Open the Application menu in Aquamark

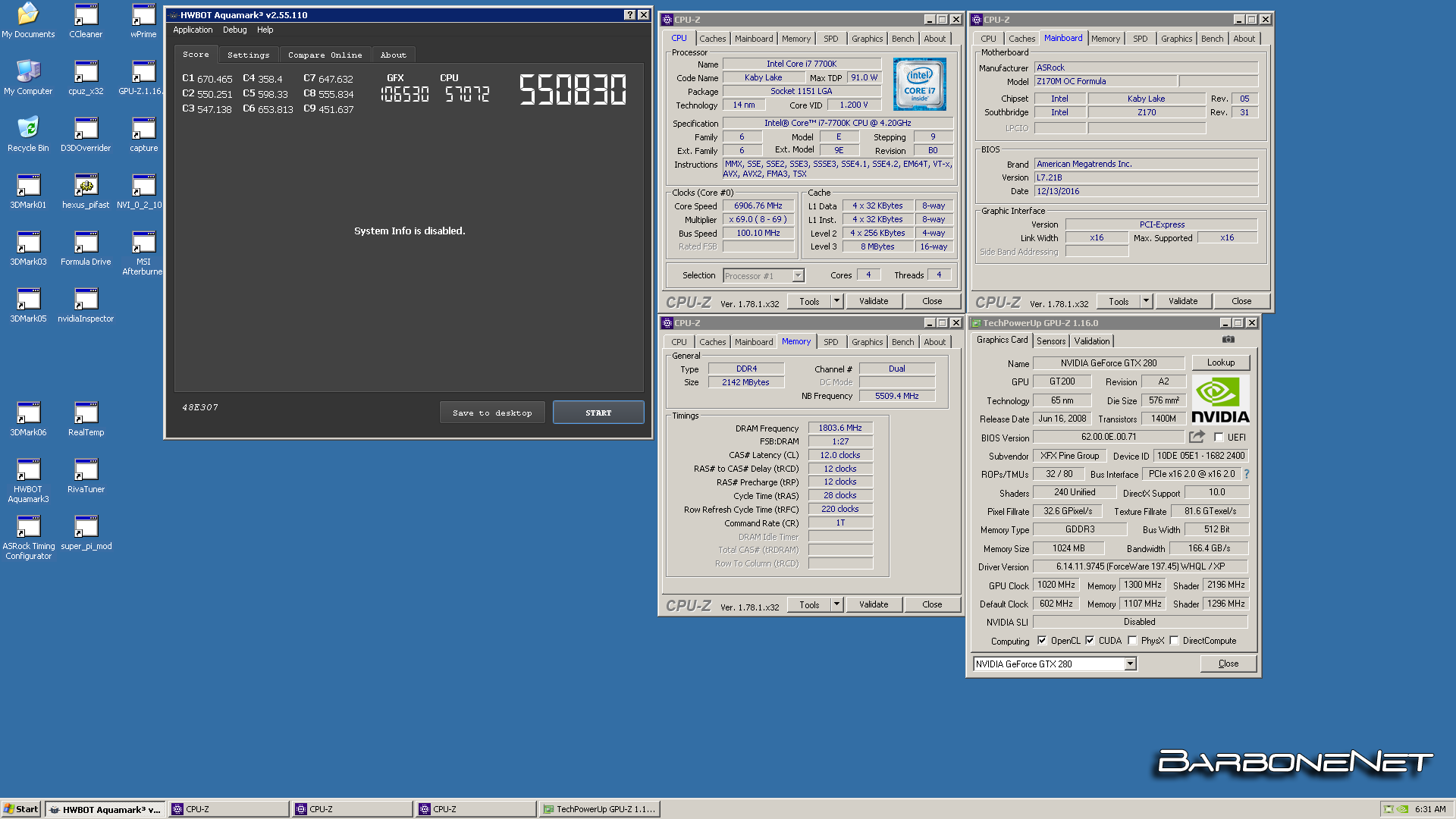pos(193,30)
